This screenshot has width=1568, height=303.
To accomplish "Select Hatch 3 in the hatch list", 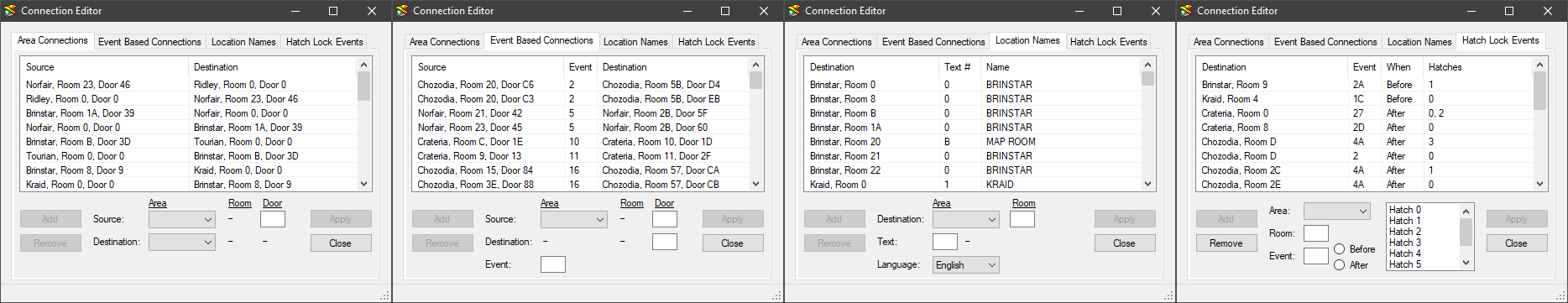I will click(1424, 243).
